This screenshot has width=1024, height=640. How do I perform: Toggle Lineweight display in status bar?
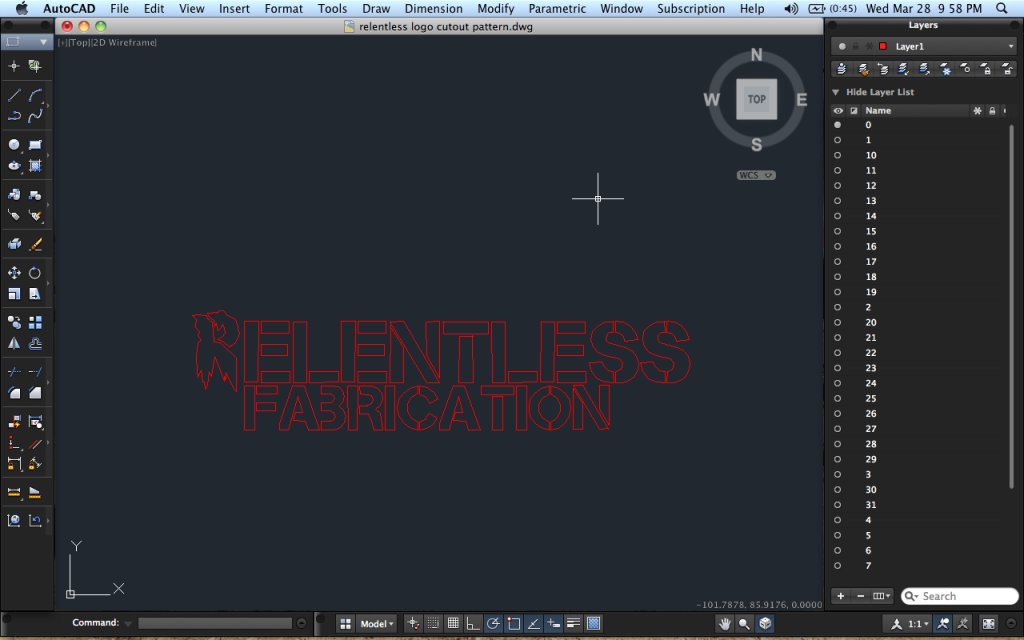(573, 624)
